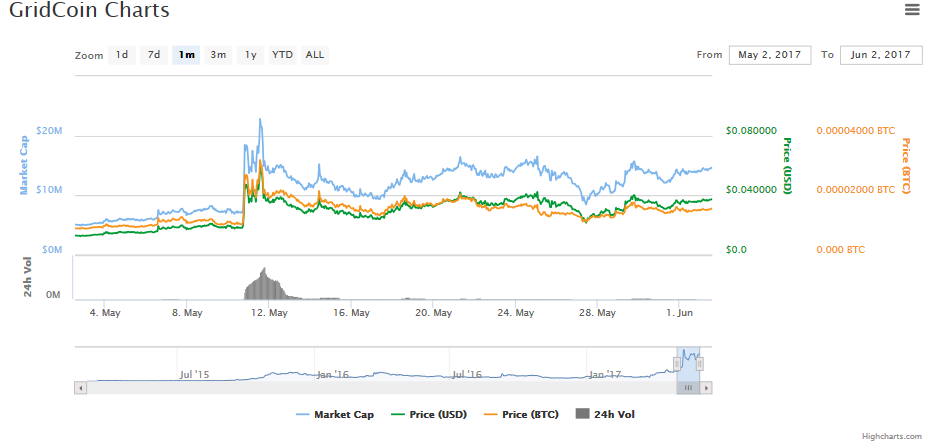Click the Jul '16 navigator label
This screenshot has height=443, width=939.
click(467, 375)
